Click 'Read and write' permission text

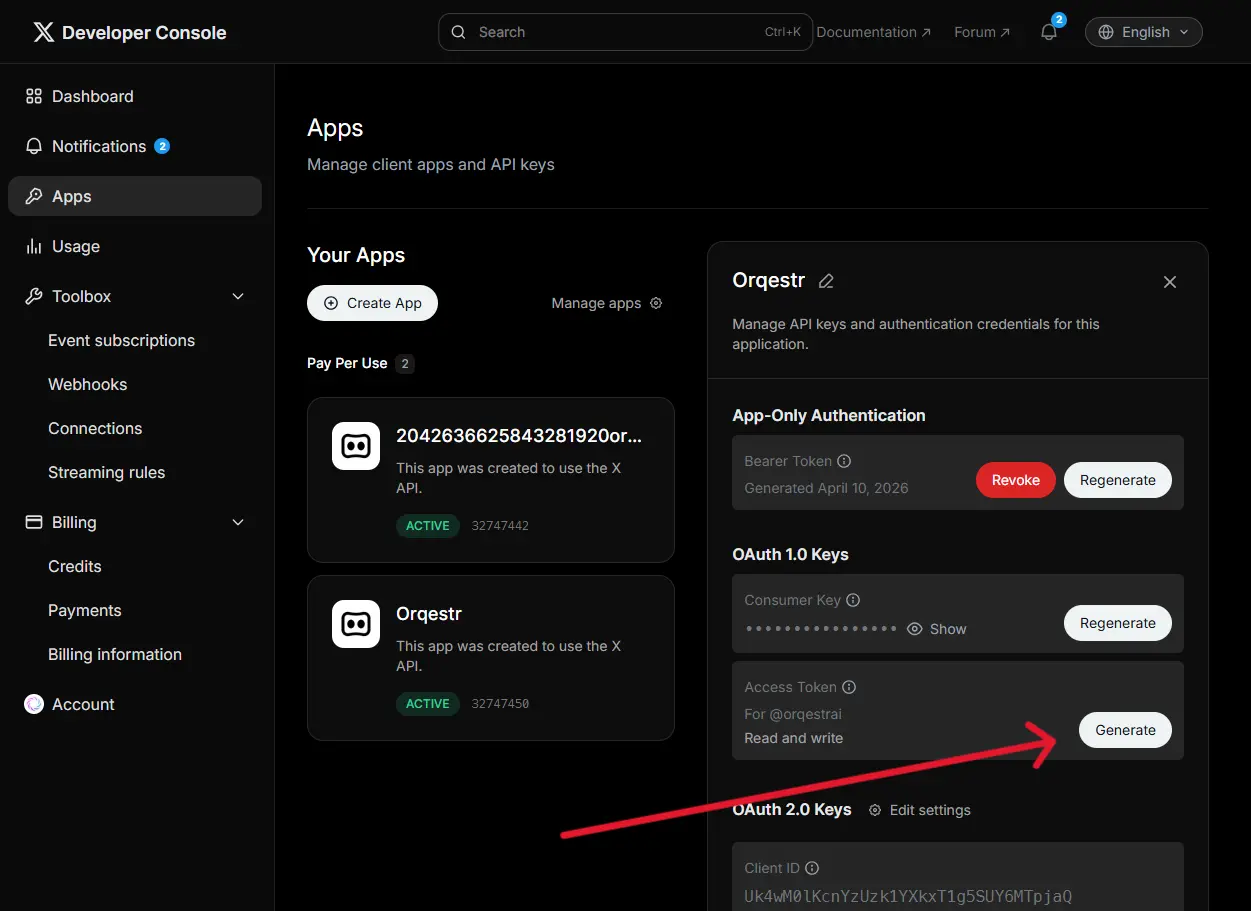click(x=794, y=738)
